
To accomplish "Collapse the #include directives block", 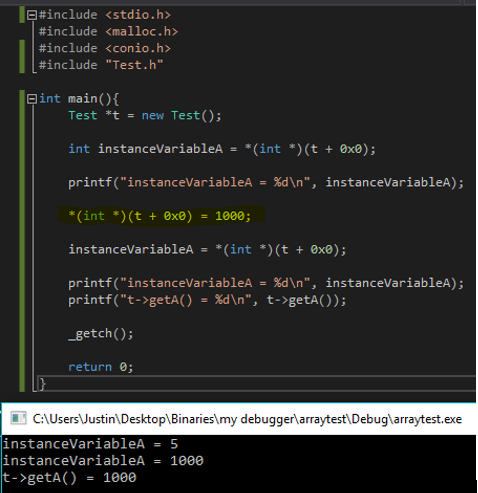I will pyautogui.click(x=32, y=15).
